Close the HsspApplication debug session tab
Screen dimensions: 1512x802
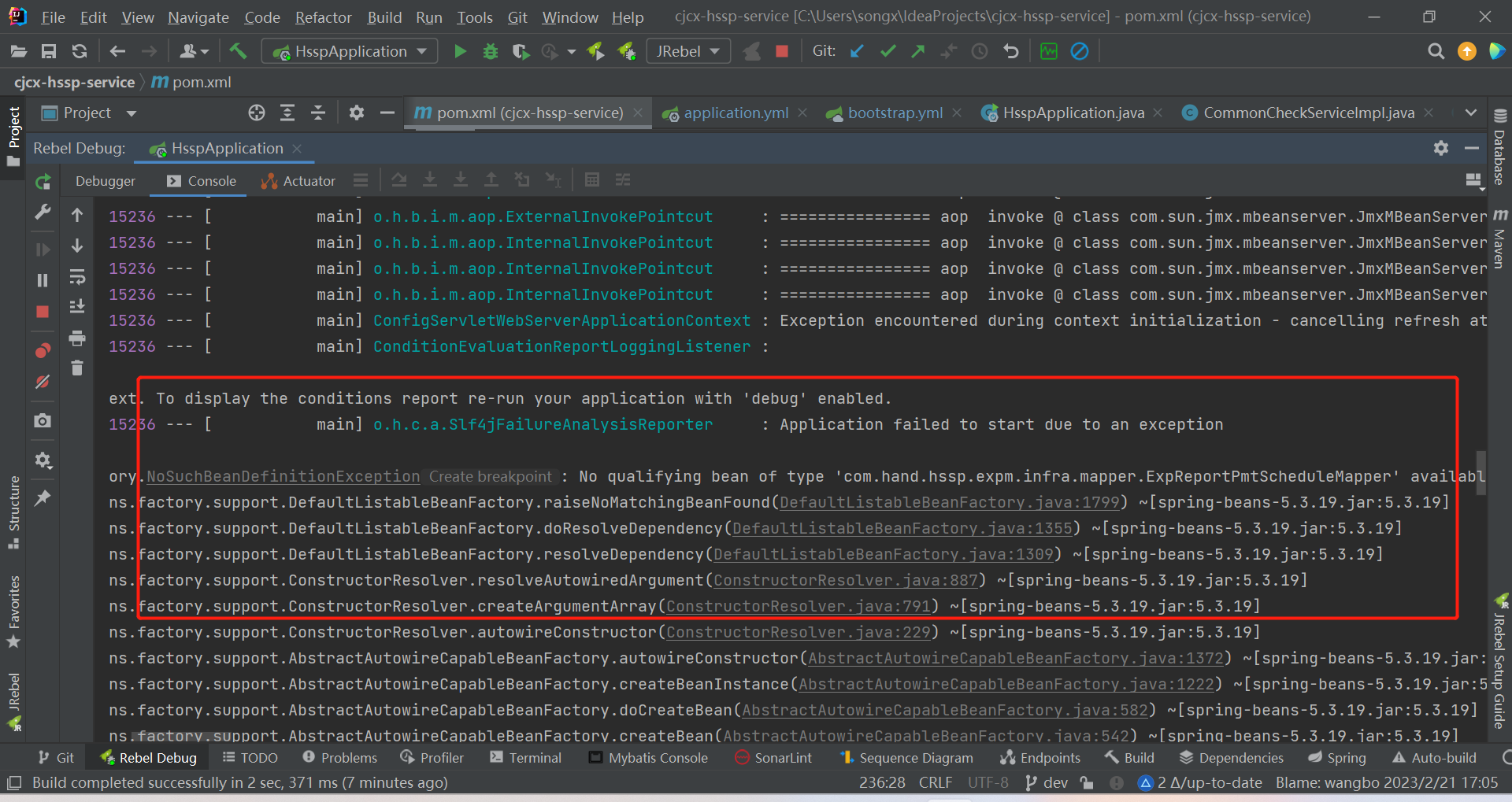coord(297,148)
